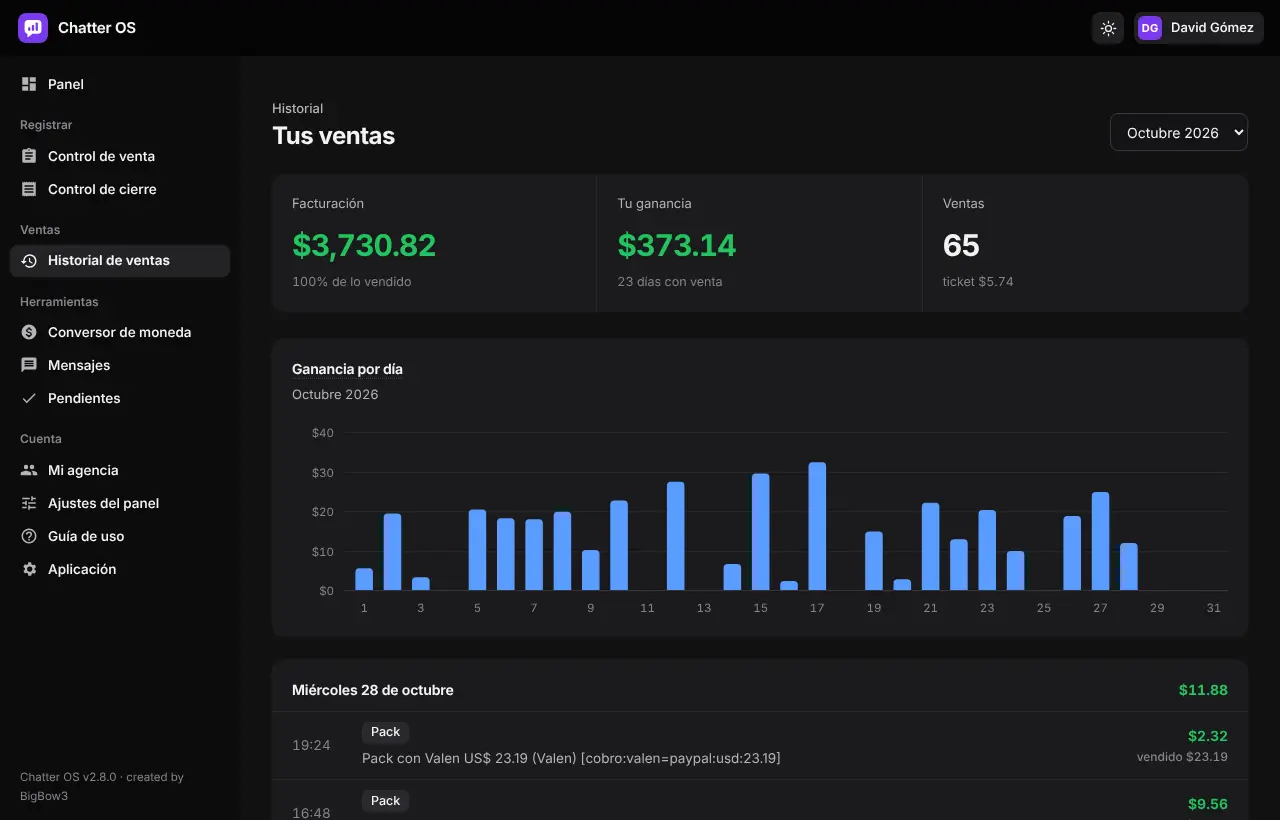Click the Pack con Valen US$ 23.19 description

pos(571,758)
